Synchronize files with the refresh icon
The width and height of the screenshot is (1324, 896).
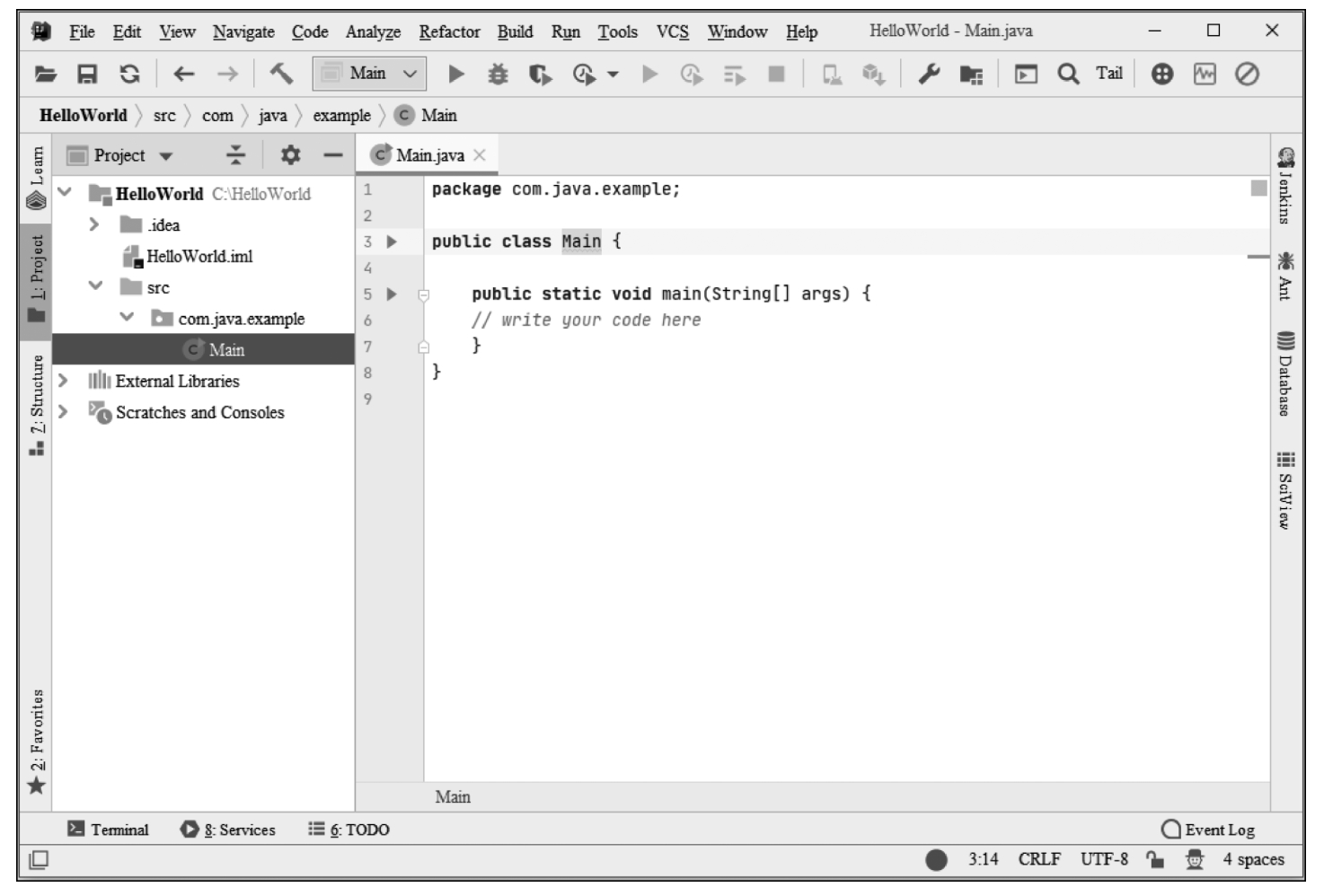(x=130, y=74)
